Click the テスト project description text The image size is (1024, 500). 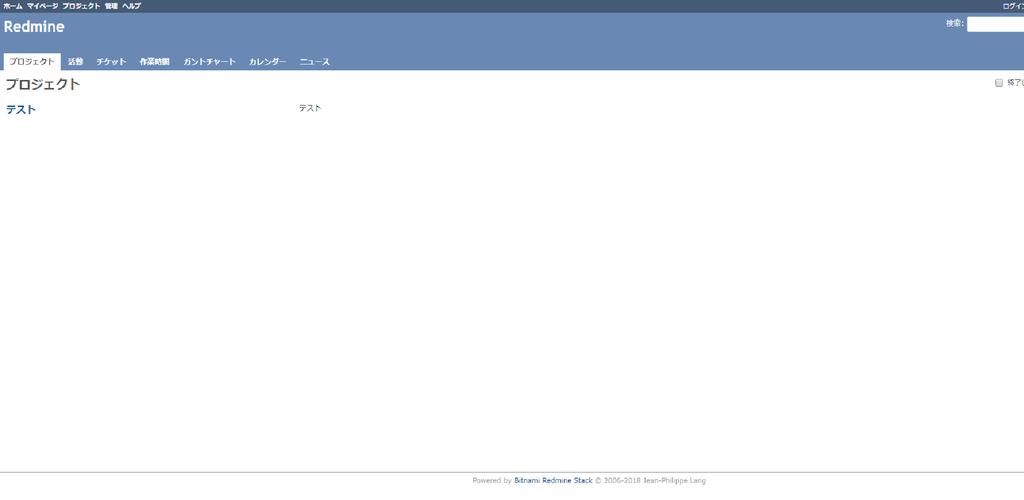point(310,108)
